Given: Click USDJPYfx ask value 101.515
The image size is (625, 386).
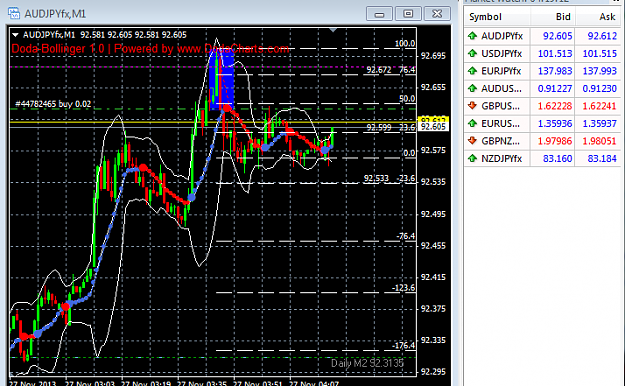Looking at the screenshot, I should [x=600, y=53].
